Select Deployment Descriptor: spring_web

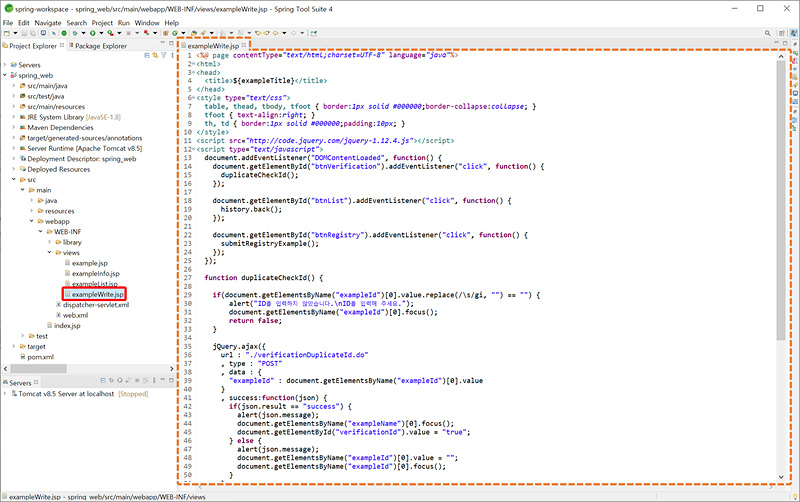(82, 159)
